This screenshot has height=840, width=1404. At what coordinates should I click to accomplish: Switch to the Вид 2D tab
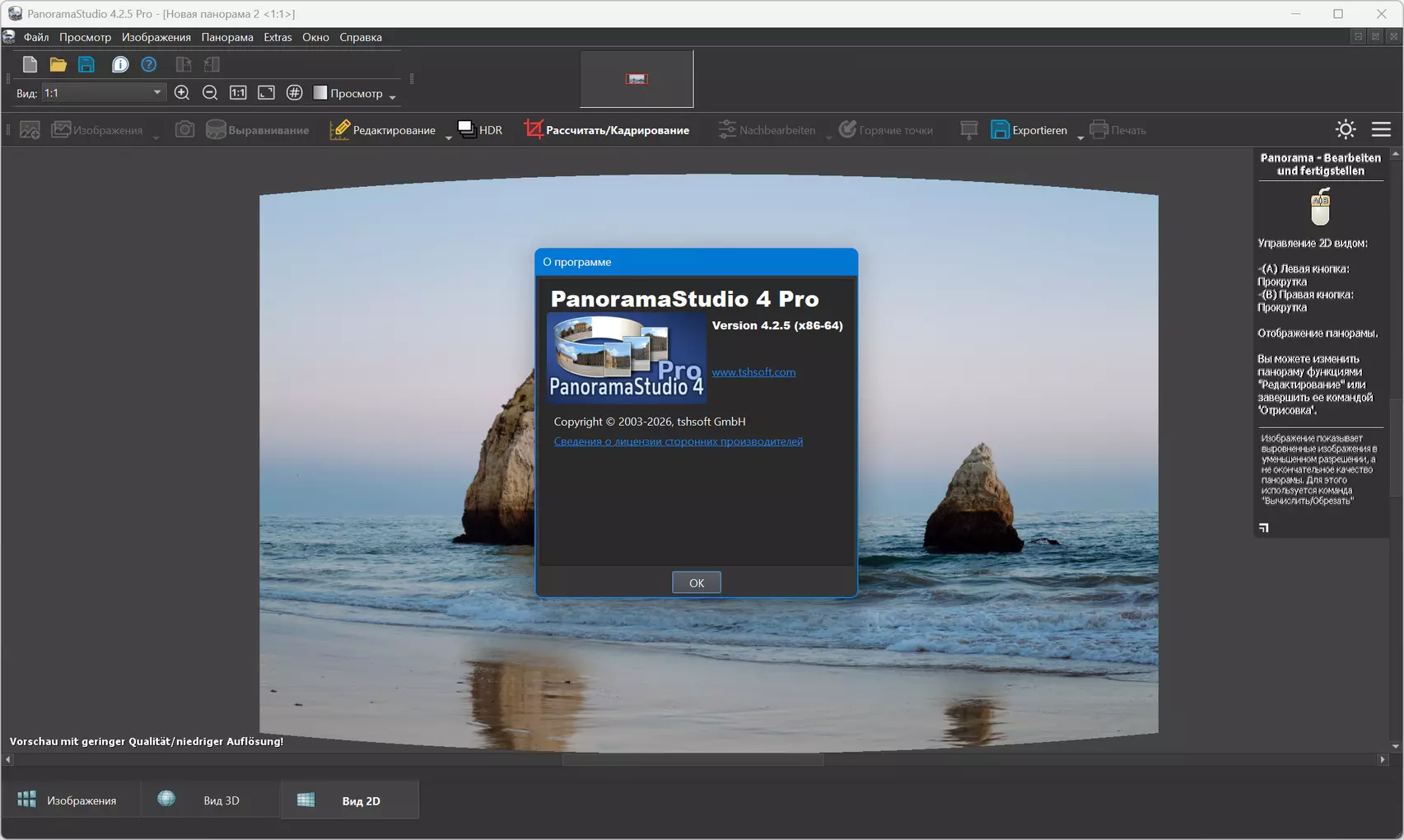(350, 800)
